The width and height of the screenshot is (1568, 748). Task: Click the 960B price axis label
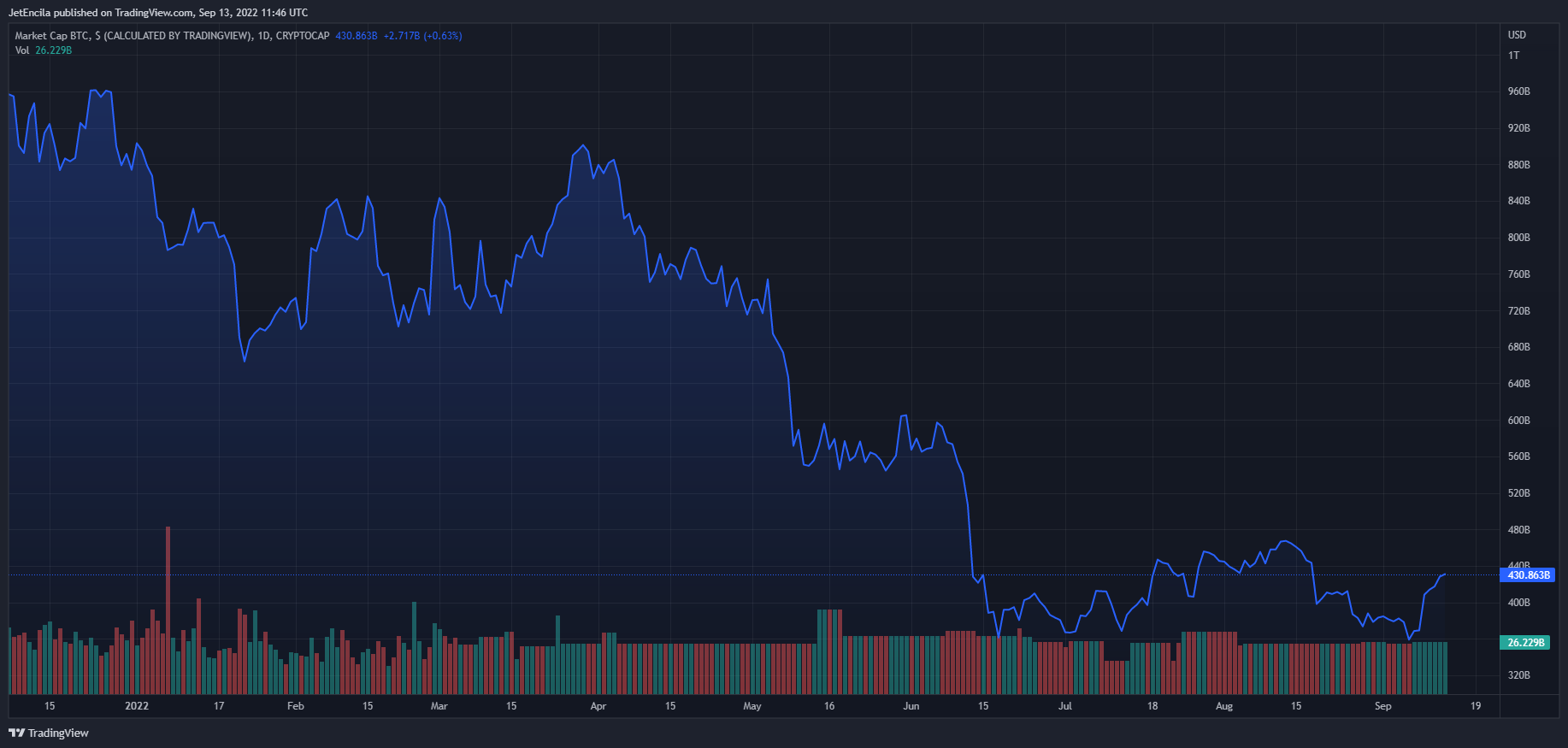coord(1518,91)
